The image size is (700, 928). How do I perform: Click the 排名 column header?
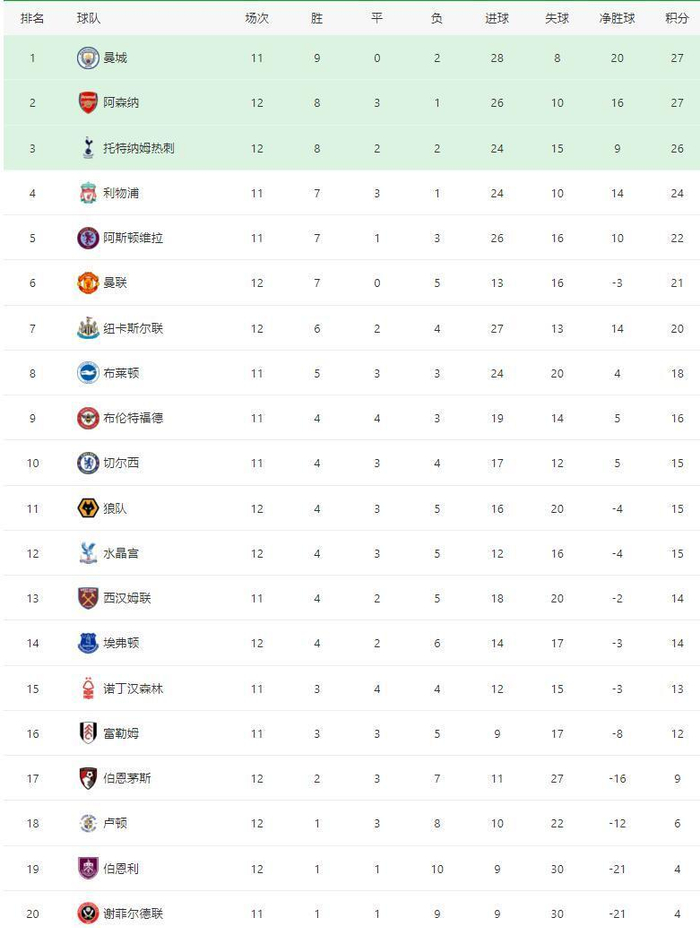pos(32,18)
